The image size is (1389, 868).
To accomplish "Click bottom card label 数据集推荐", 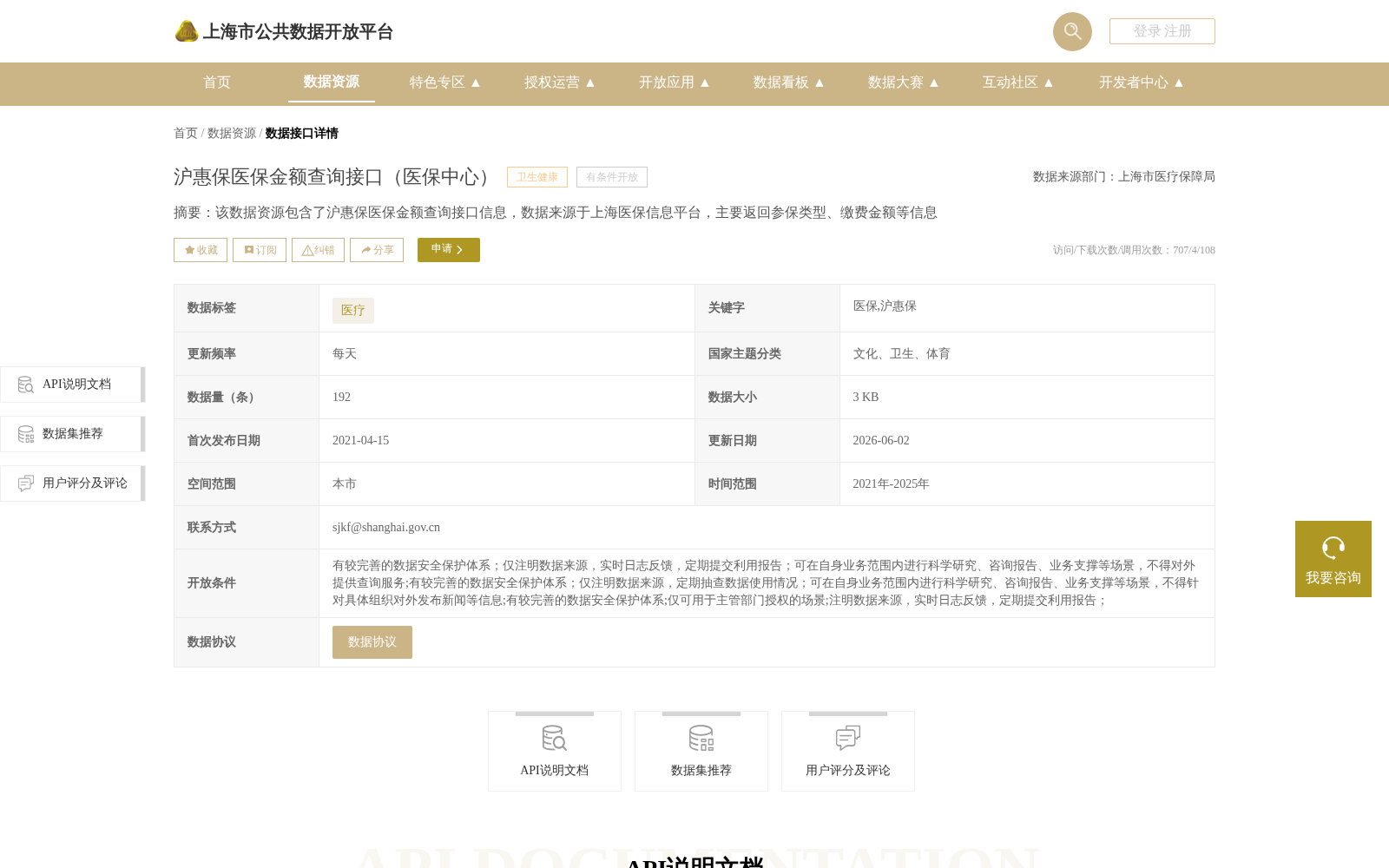I will tap(701, 771).
